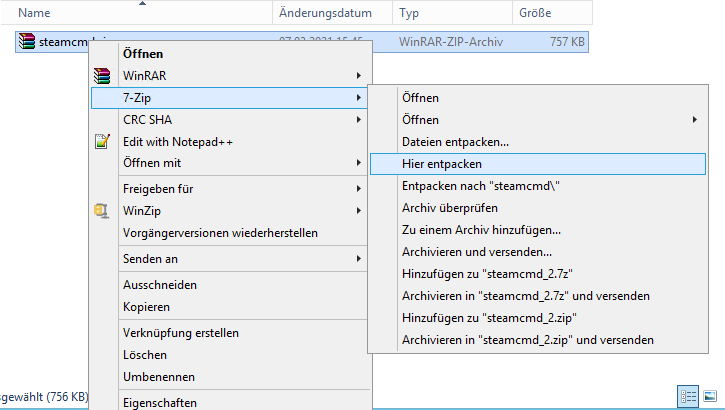Expand the Freigeben für submenu
725x410 pixels.
228,189
